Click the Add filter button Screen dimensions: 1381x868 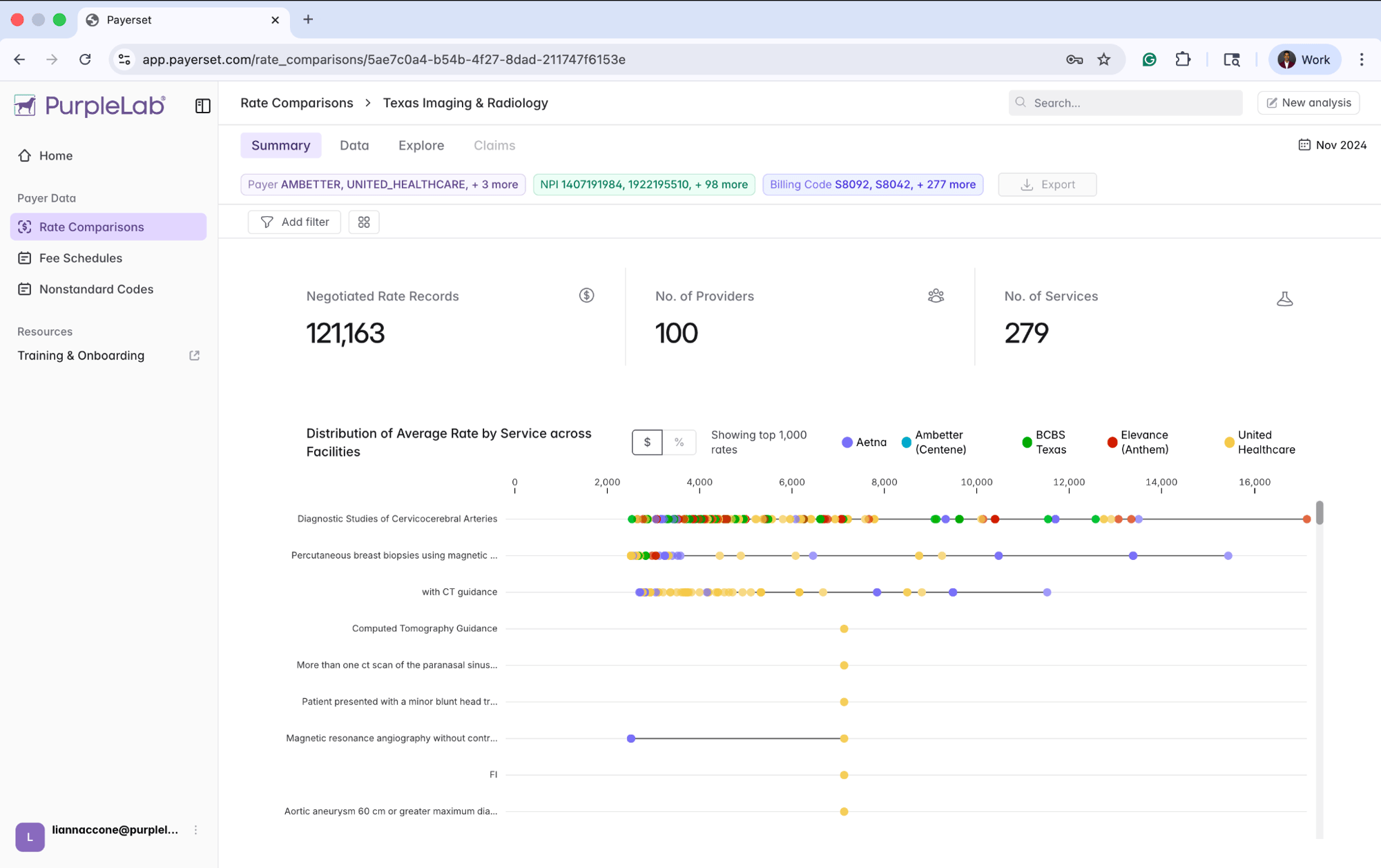pos(294,222)
